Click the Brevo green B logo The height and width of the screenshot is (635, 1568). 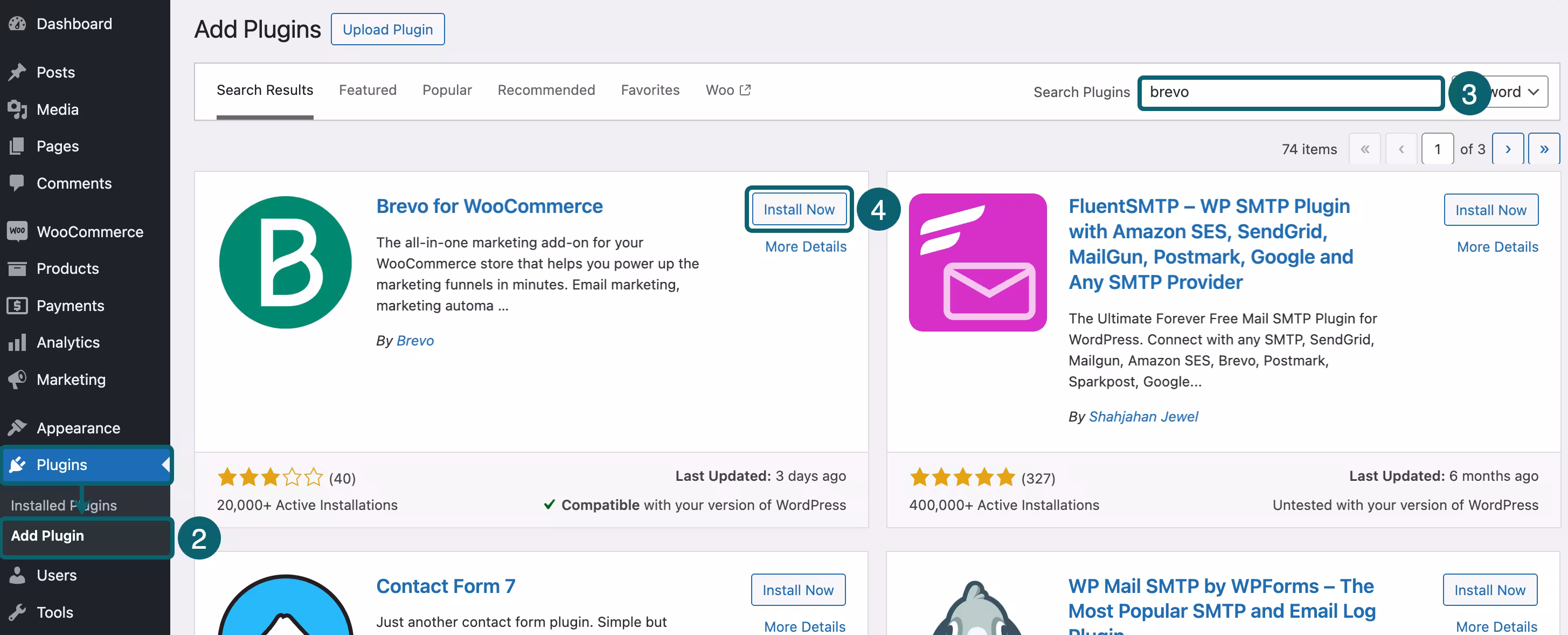click(286, 263)
